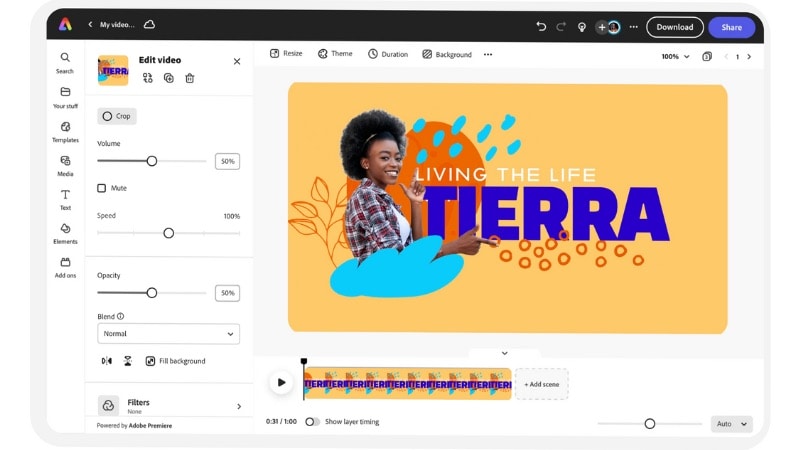Open Search in the left sidebar
Screen dimensions: 800x450
coord(65,63)
